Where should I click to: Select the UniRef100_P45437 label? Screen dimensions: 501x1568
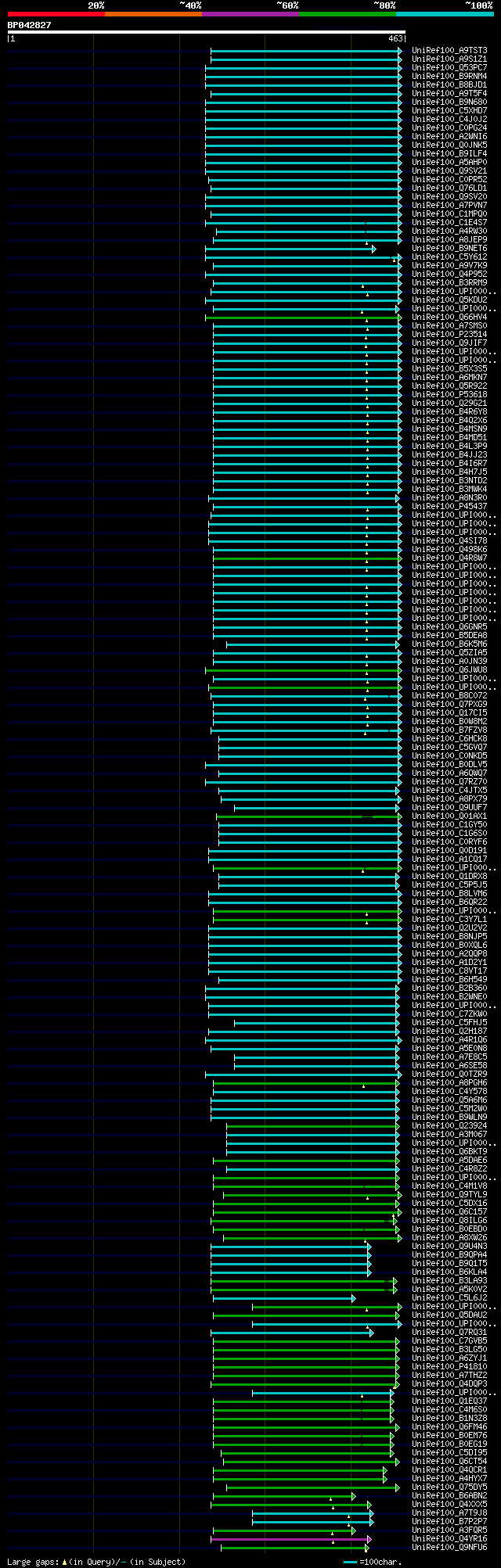pyautogui.click(x=449, y=507)
